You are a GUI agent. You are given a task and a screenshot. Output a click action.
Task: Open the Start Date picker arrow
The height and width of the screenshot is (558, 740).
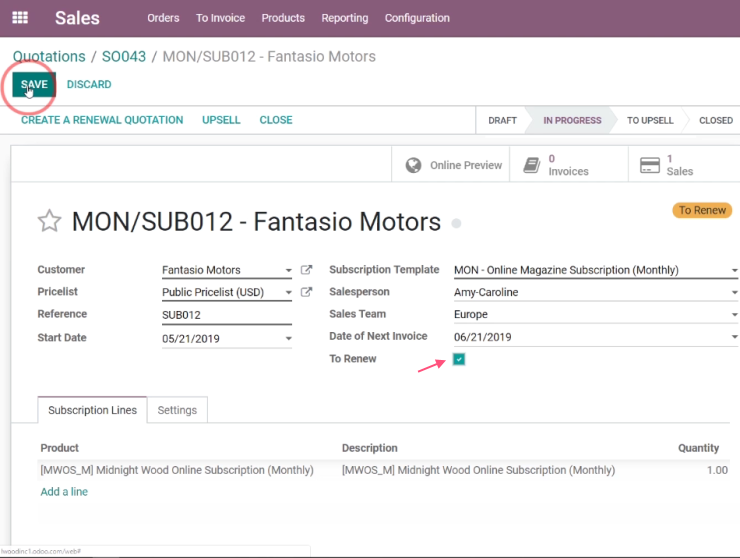(288, 338)
